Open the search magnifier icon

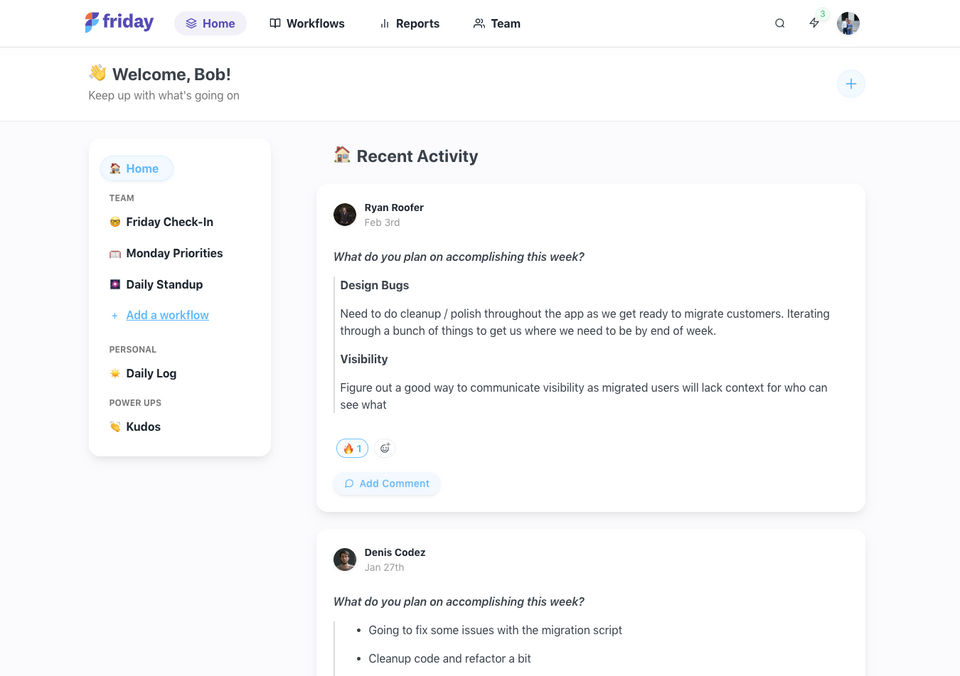[x=779, y=23]
